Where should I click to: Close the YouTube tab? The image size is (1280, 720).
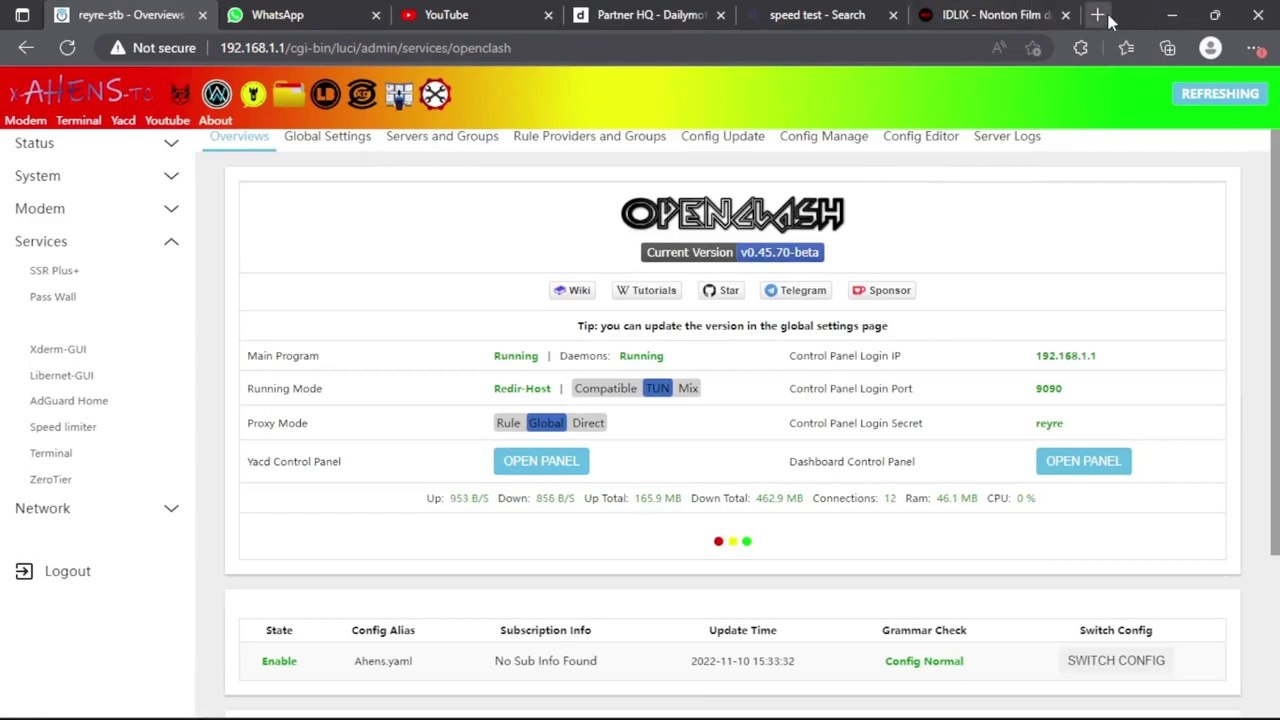coord(548,15)
